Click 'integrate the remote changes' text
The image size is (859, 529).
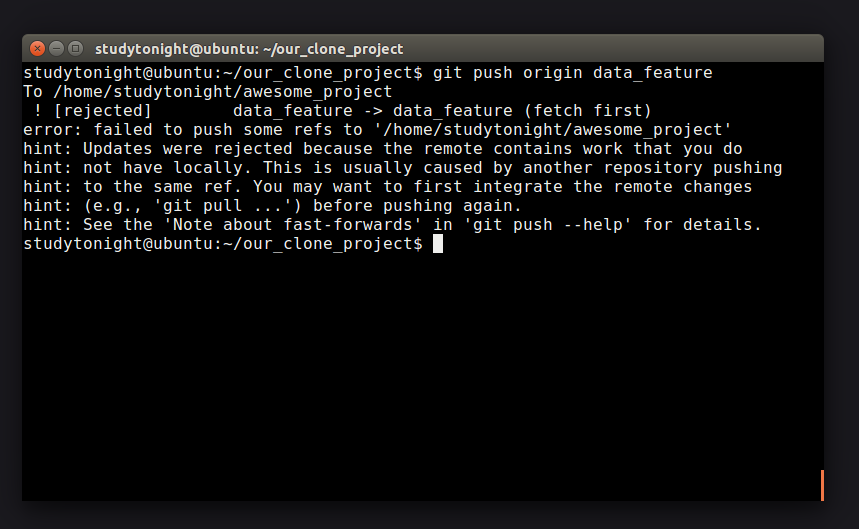pyautogui.click(x=612, y=187)
